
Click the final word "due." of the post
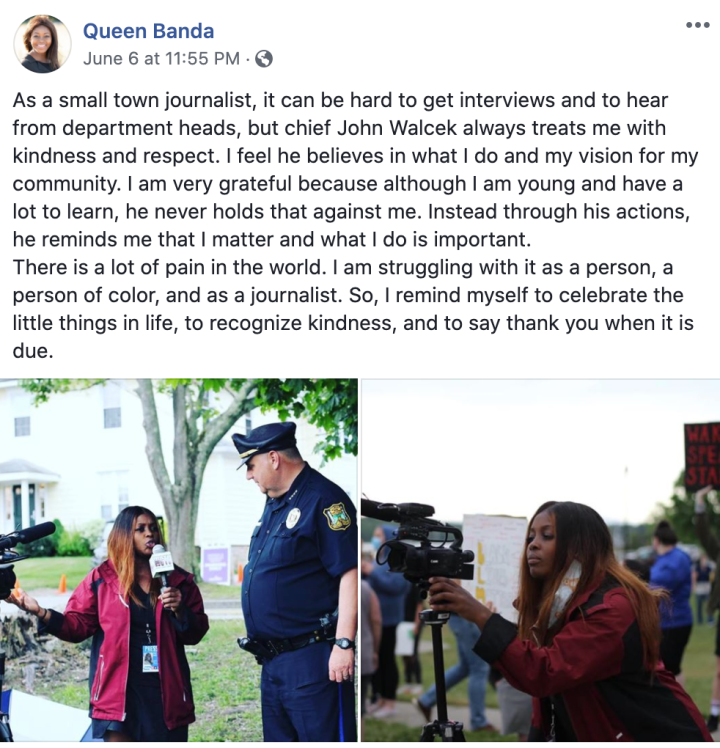[x=33, y=351]
